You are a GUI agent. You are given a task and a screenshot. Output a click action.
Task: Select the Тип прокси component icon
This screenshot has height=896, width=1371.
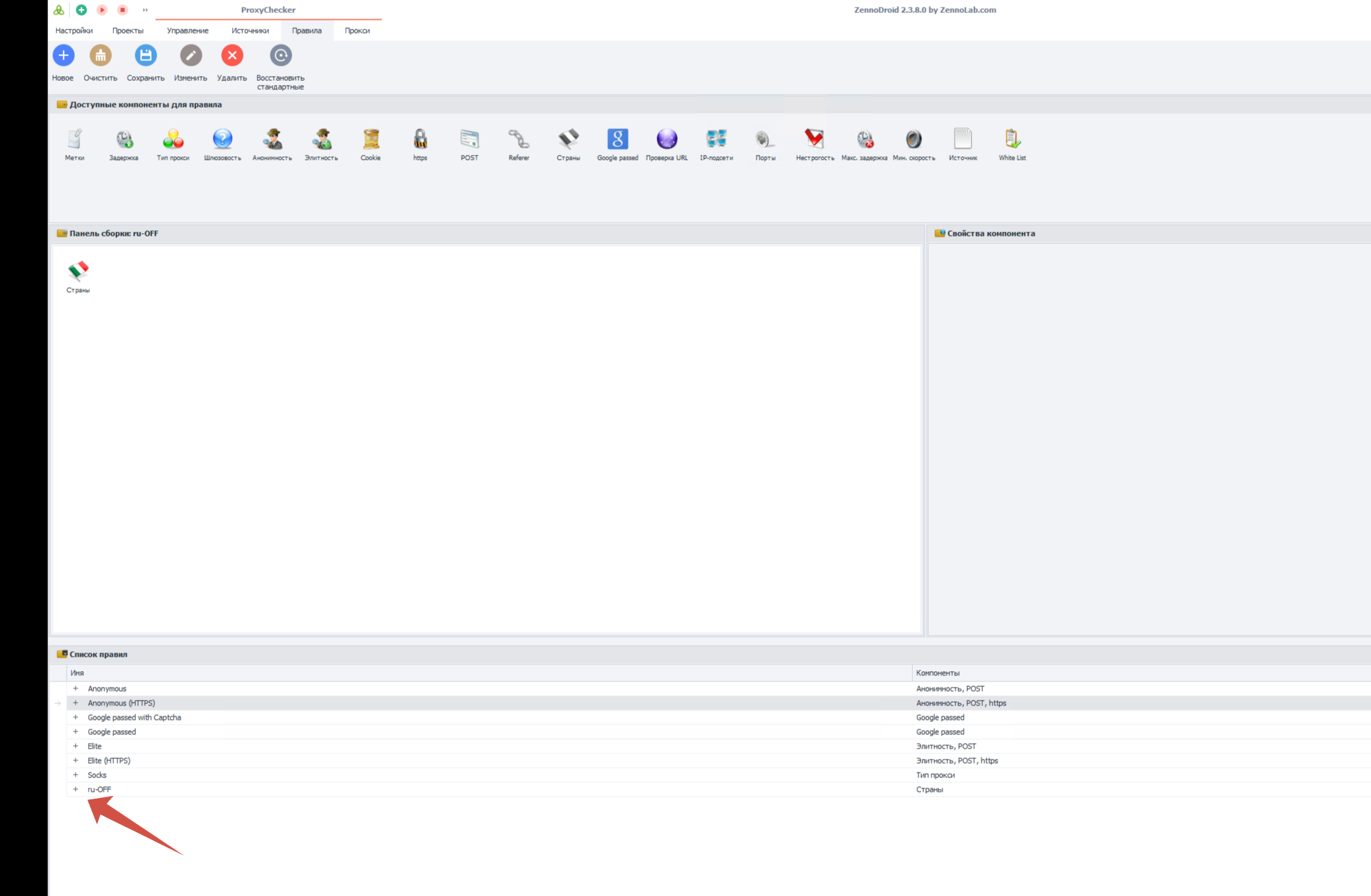click(x=173, y=140)
